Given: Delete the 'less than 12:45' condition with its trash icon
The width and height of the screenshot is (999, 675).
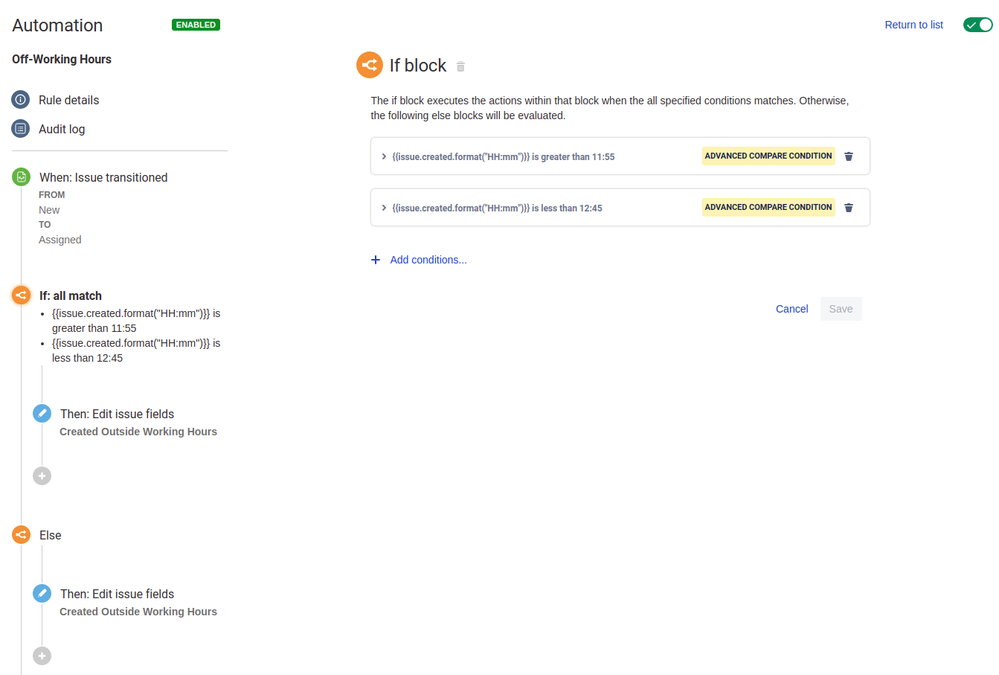Looking at the screenshot, I should pyautogui.click(x=848, y=207).
